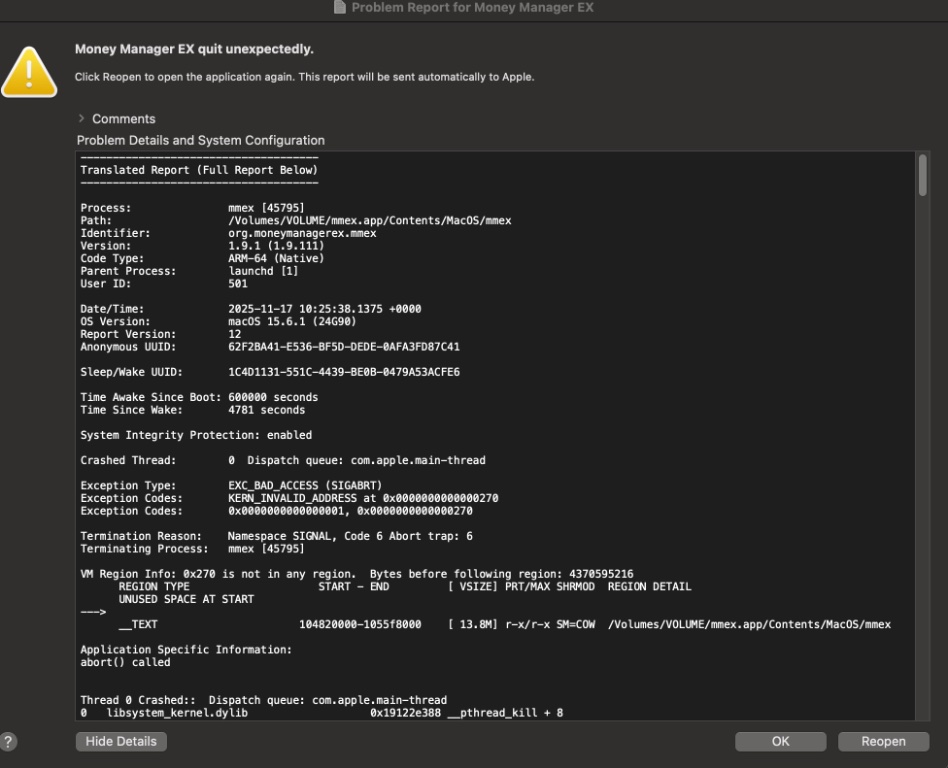Screen dimensions: 948x768
Task: Click the Path line with /Volumes/VOLUME/mmex.app
Action: click(369, 220)
